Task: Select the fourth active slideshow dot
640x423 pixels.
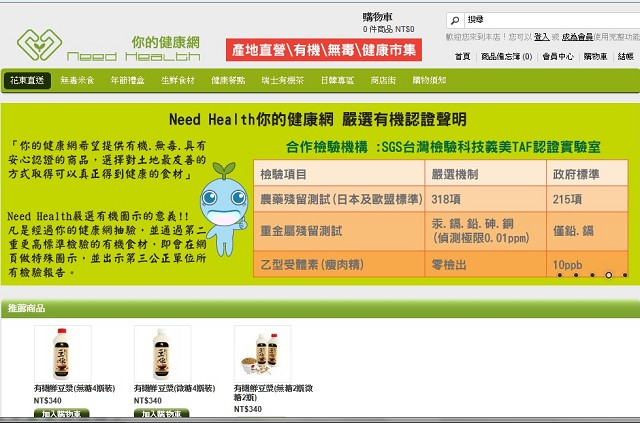Action: tap(609, 275)
